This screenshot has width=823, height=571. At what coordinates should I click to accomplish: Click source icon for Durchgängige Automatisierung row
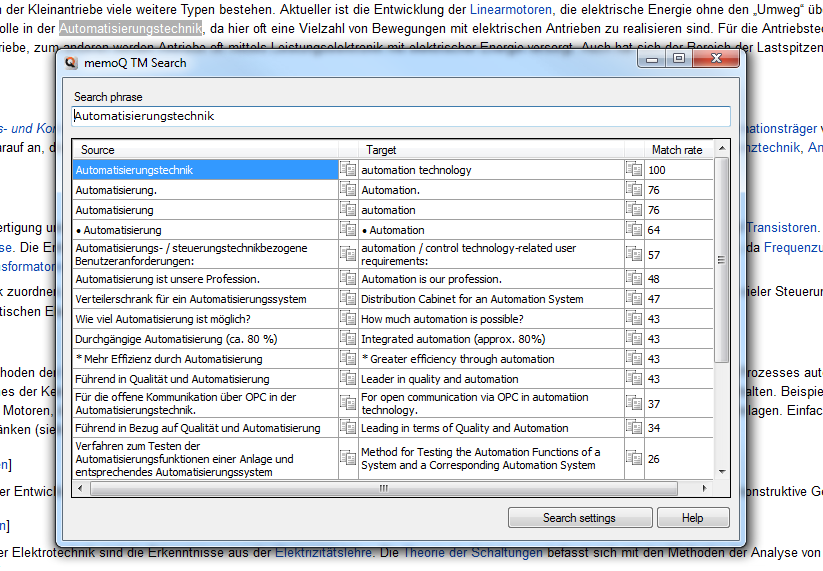(x=348, y=339)
